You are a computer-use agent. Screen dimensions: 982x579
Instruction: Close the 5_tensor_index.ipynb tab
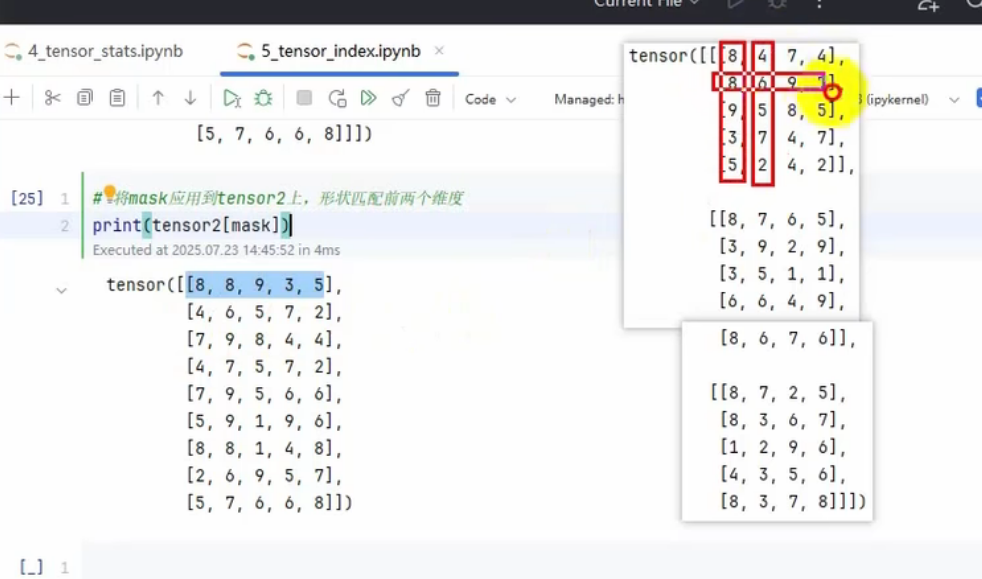point(439,51)
